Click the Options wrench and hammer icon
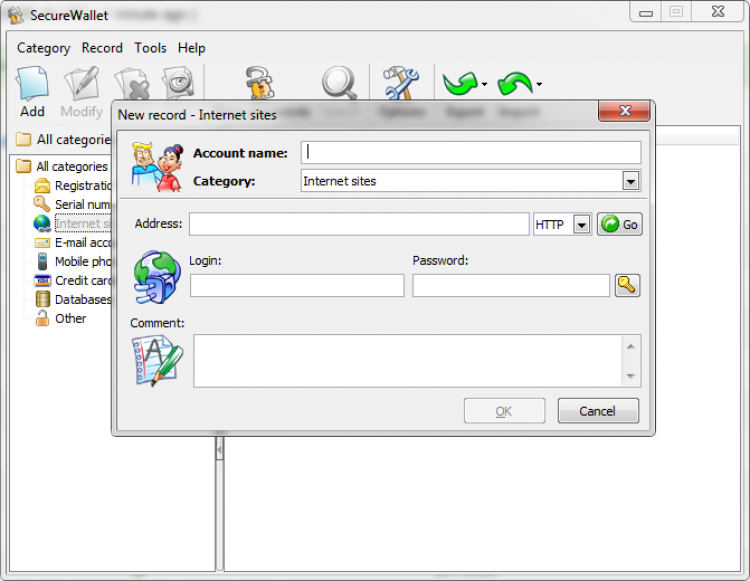This screenshot has height=581, width=750. click(x=401, y=82)
